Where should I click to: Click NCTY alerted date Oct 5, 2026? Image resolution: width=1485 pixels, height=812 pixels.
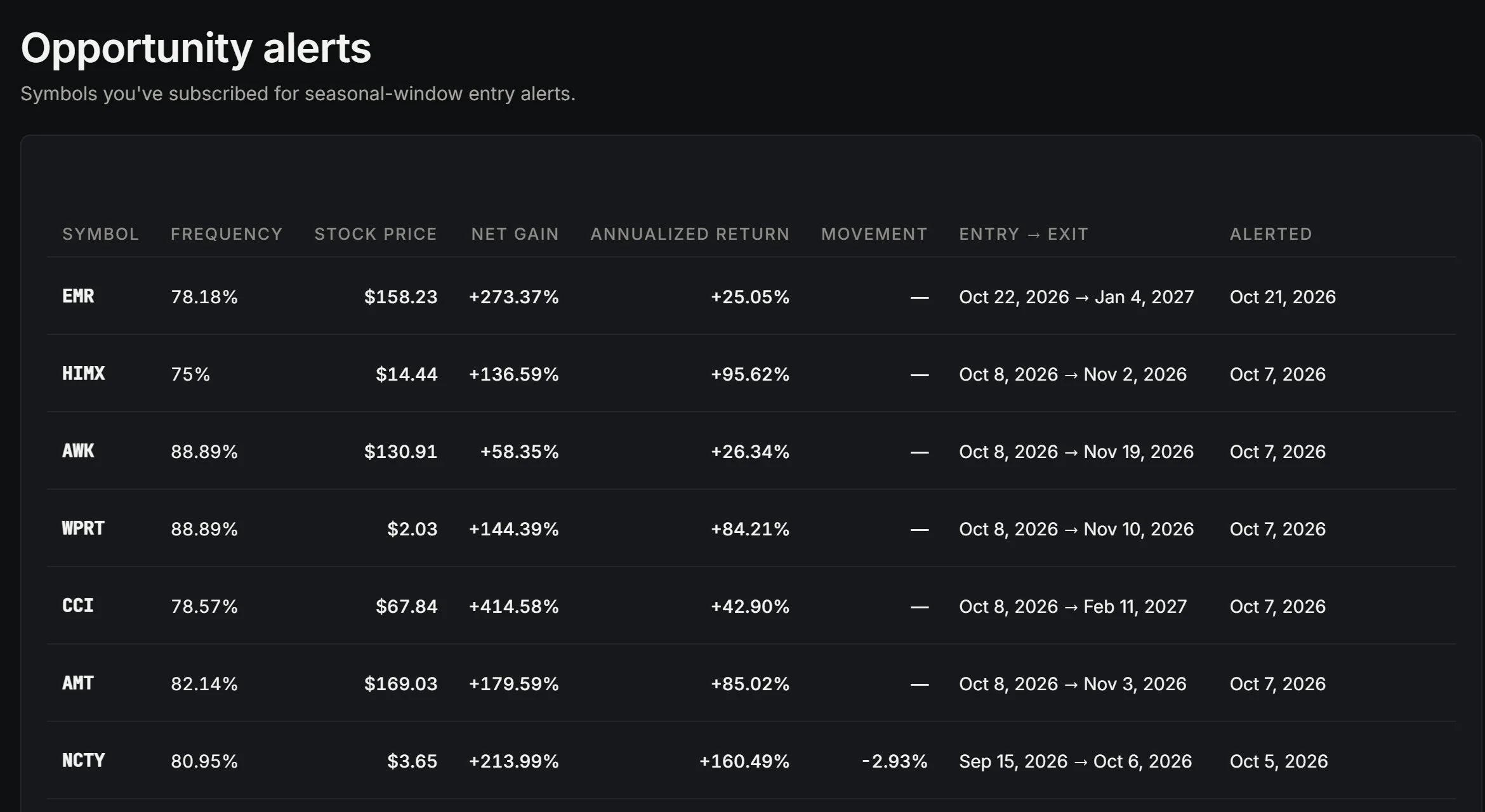(1279, 761)
